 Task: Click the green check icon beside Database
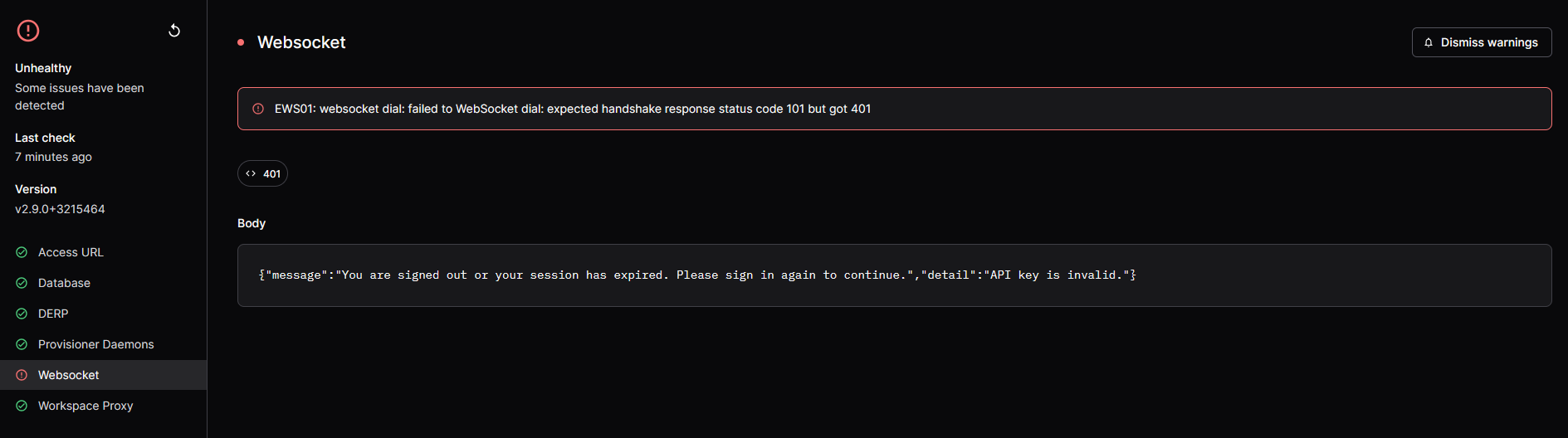tap(22, 283)
